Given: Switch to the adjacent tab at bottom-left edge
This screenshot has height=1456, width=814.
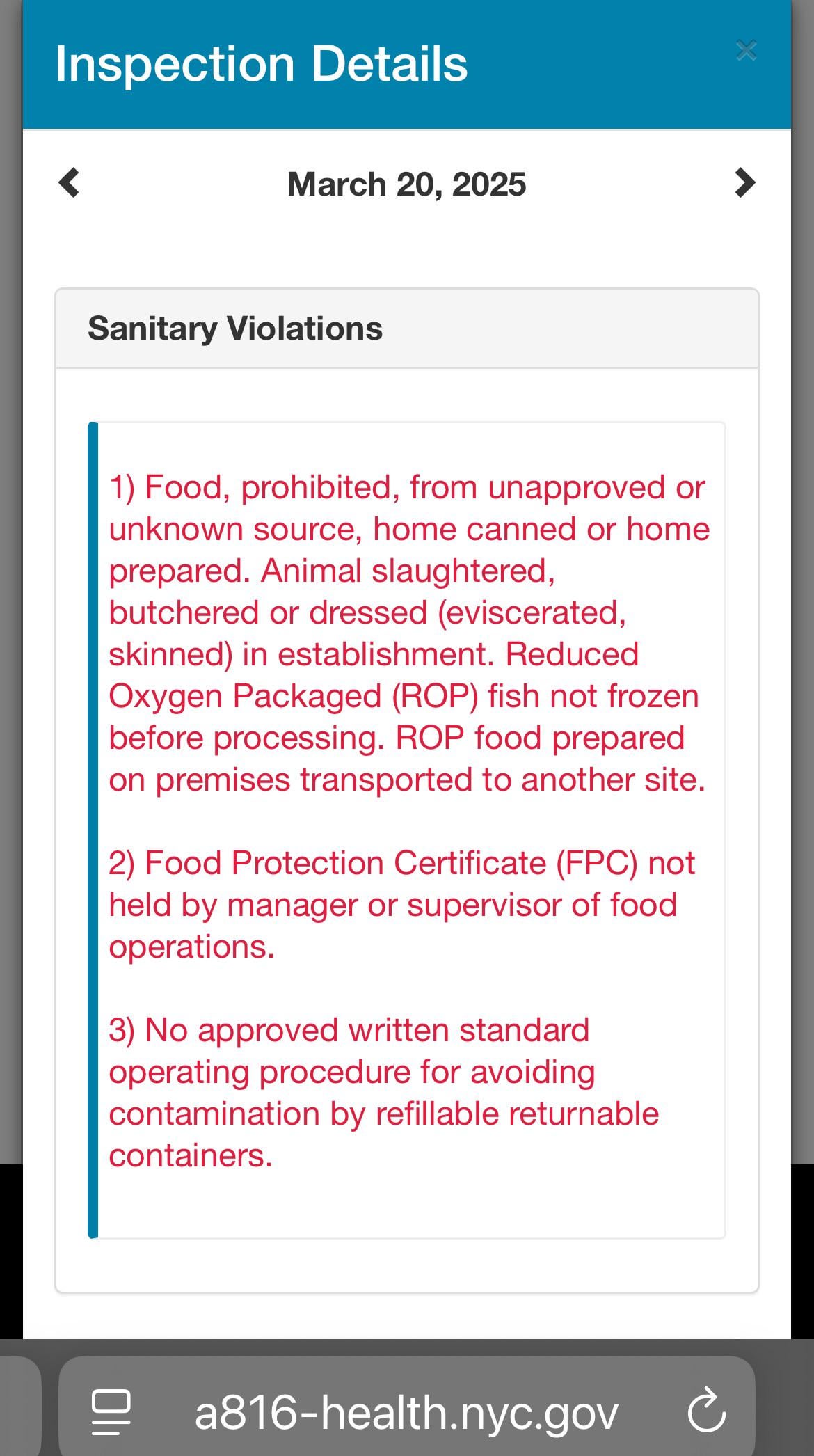Looking at the screenshot, I should click(19, 1406).
